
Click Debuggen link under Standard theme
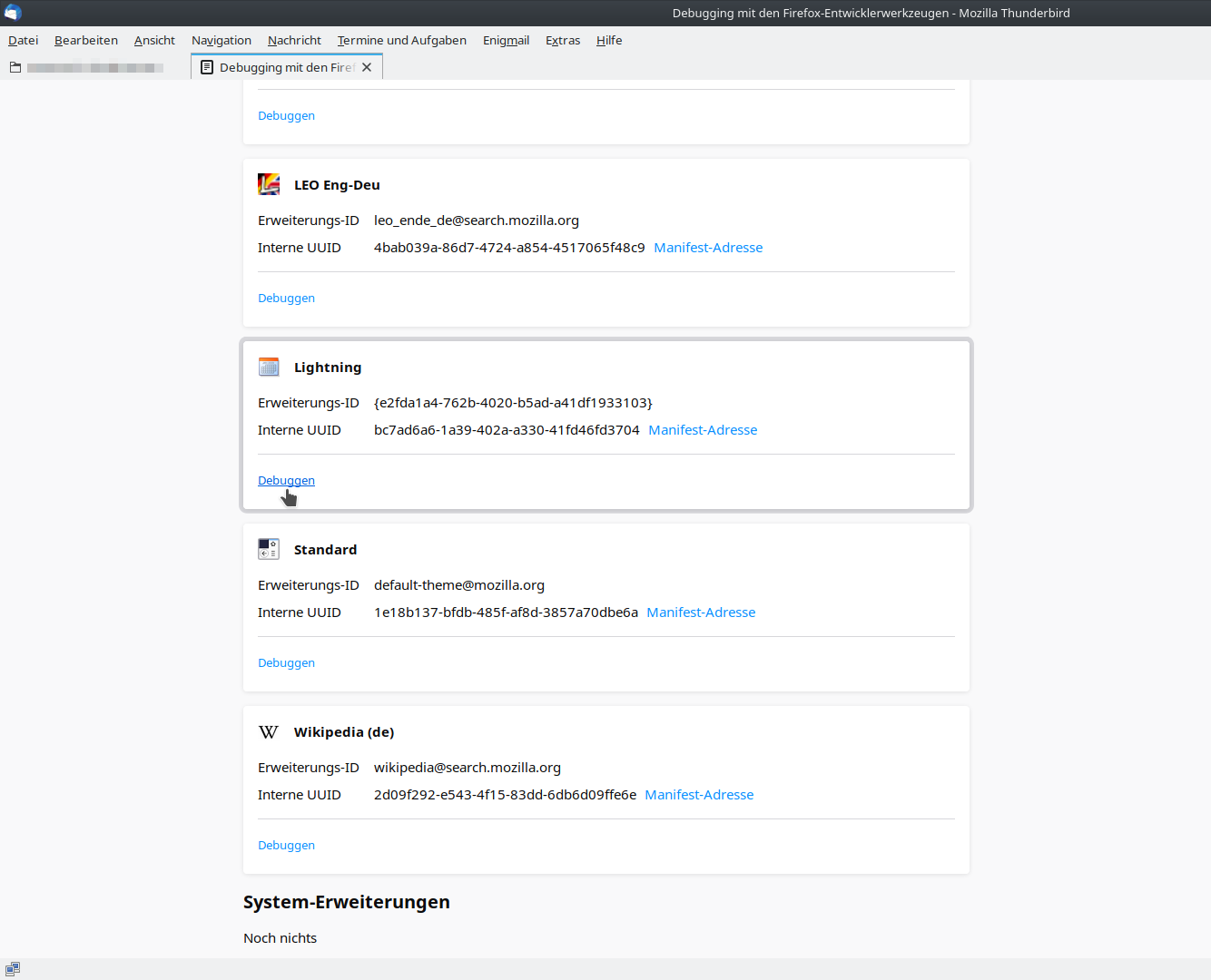[x=286, y=662]
